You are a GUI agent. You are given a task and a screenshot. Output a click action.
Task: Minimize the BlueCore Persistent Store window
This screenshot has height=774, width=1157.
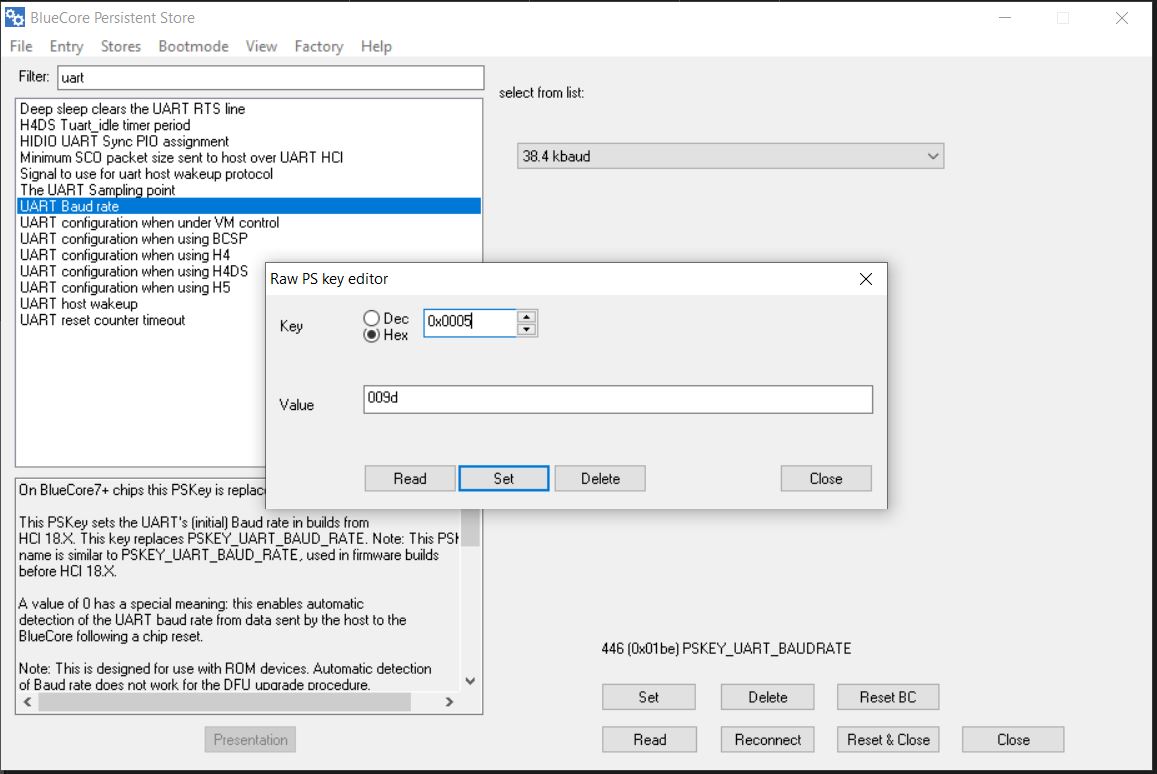pos(1004,18)
